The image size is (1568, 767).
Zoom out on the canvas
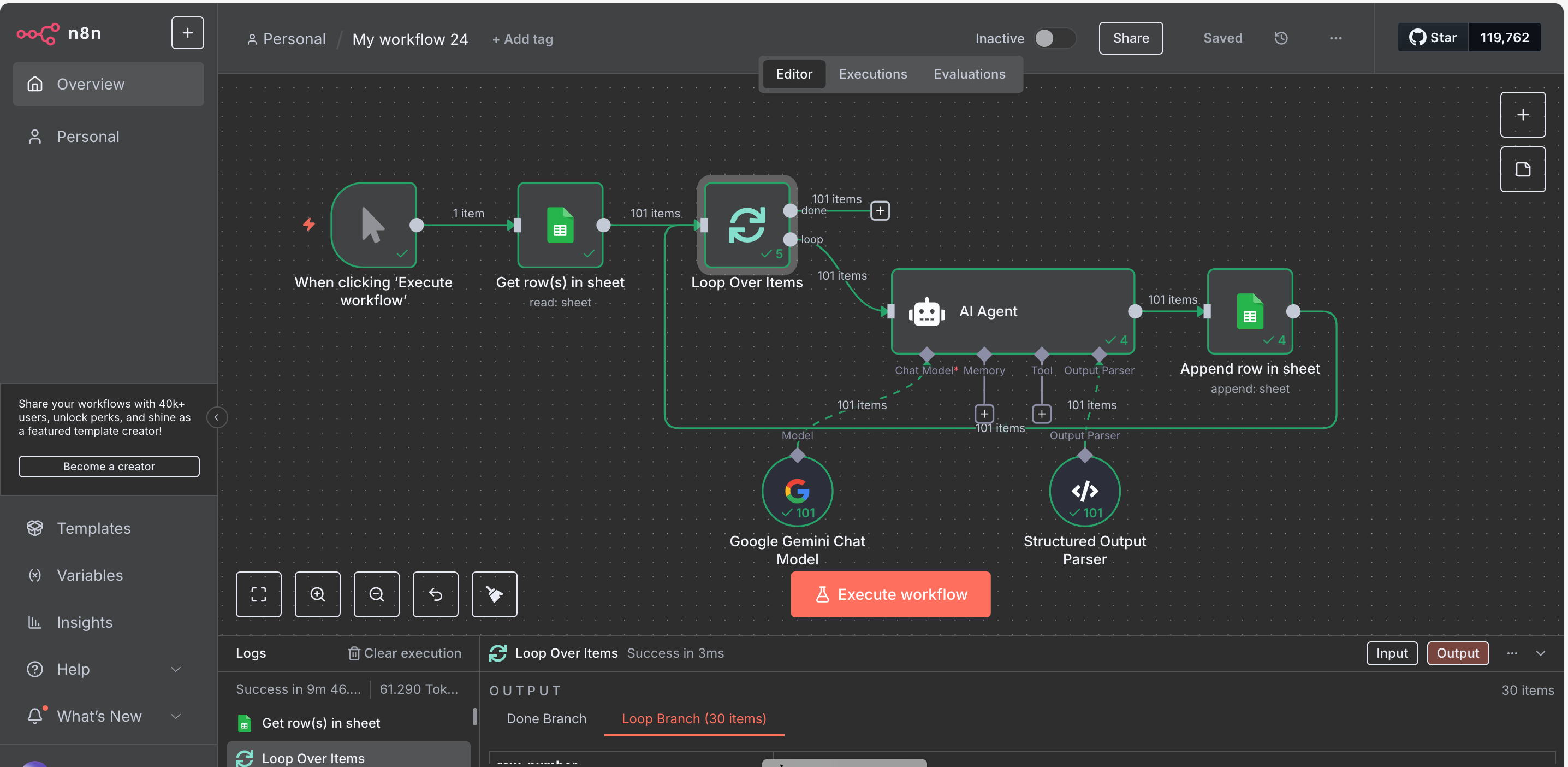pyautogui.click(x=376, y=594)
